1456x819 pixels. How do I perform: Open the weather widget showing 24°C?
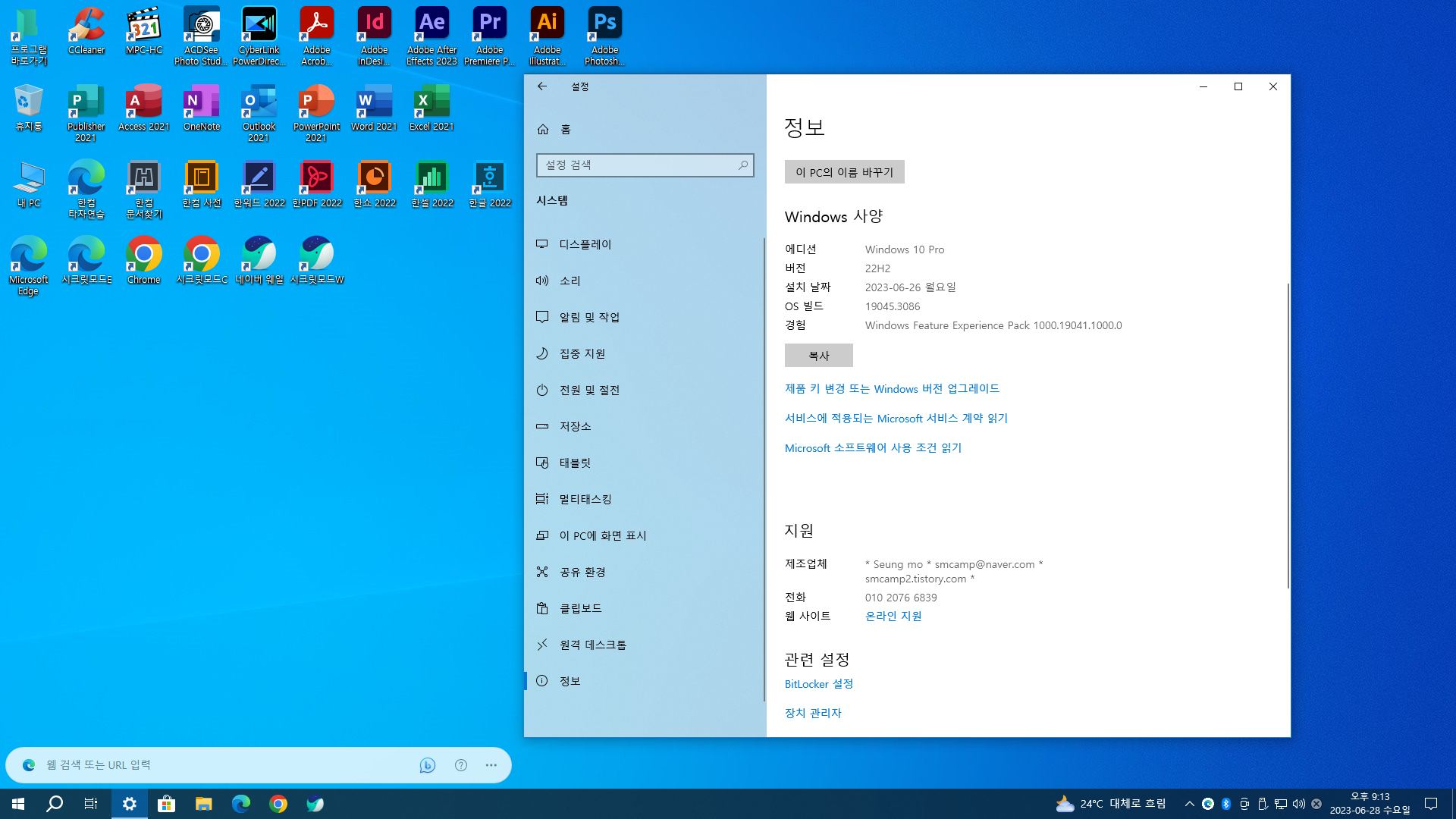coord(1111,804)
